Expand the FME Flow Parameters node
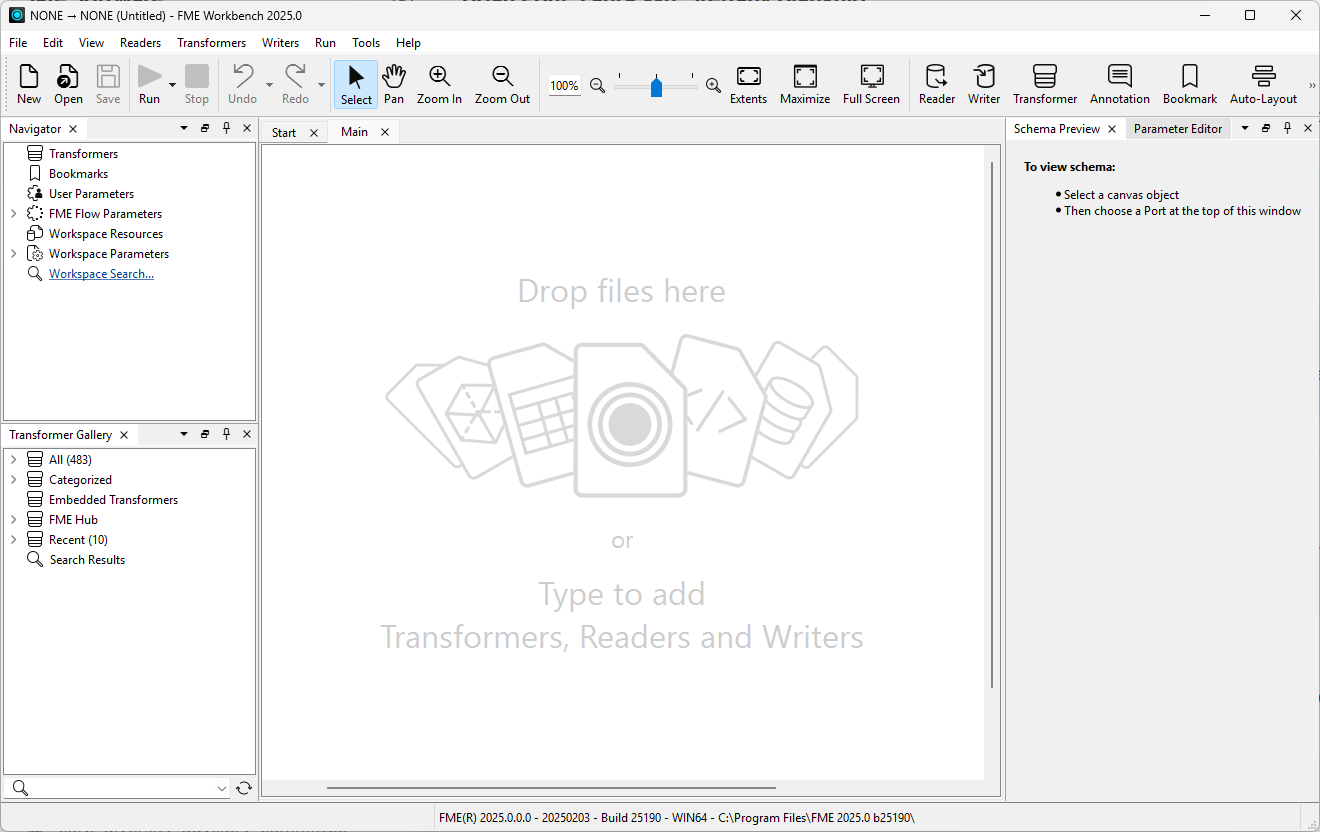Screen dimensions: 1320x832 point(13,214)
